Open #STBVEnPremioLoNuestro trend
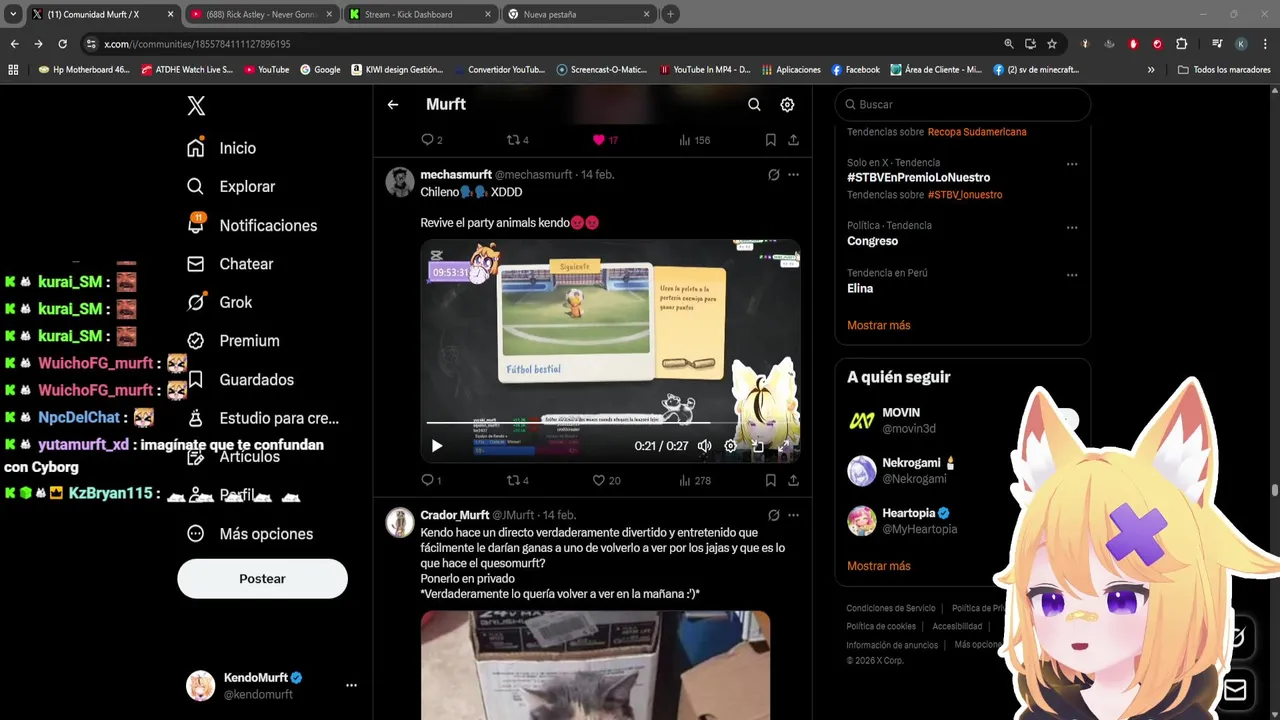Screen dimensions: 1280x720 pos(918,177)
